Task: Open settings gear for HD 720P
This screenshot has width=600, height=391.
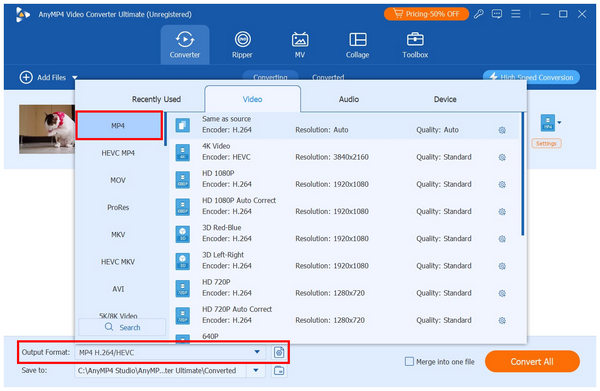Action: coord(502,293)
